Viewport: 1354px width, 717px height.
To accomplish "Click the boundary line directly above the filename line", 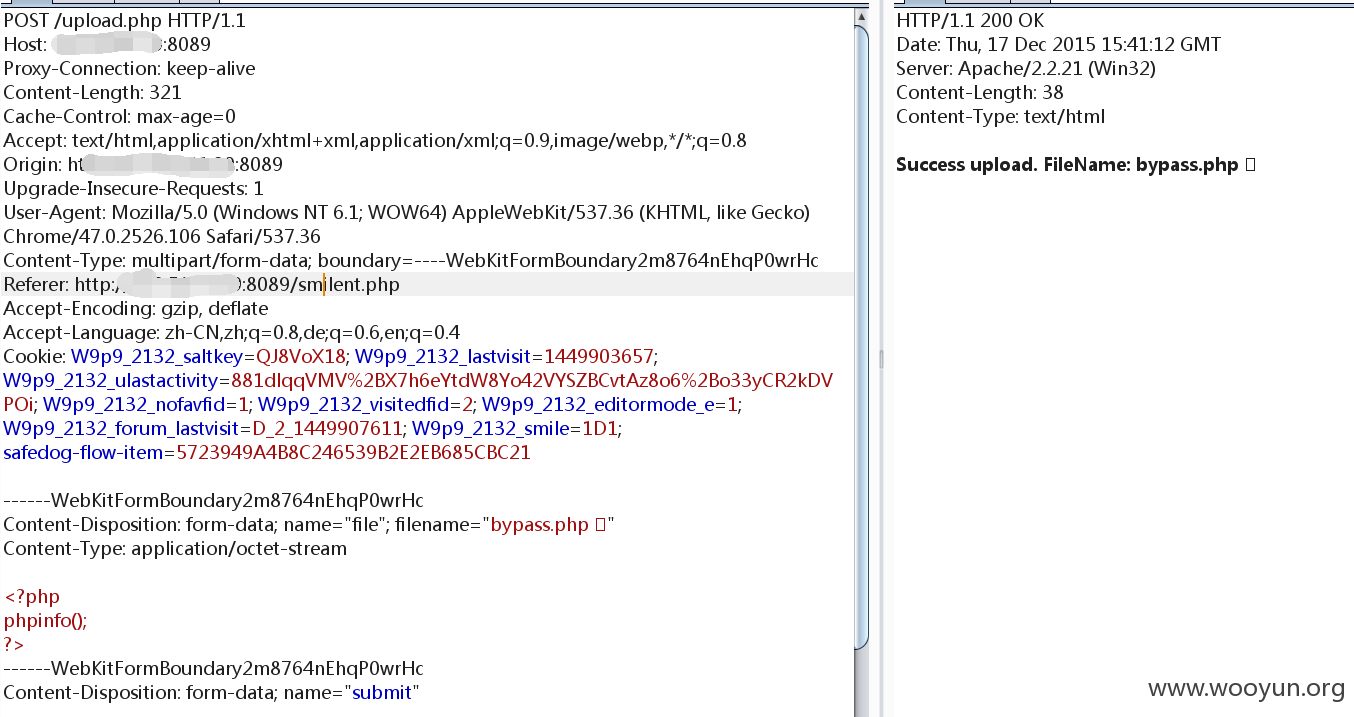I will point(213,500).
